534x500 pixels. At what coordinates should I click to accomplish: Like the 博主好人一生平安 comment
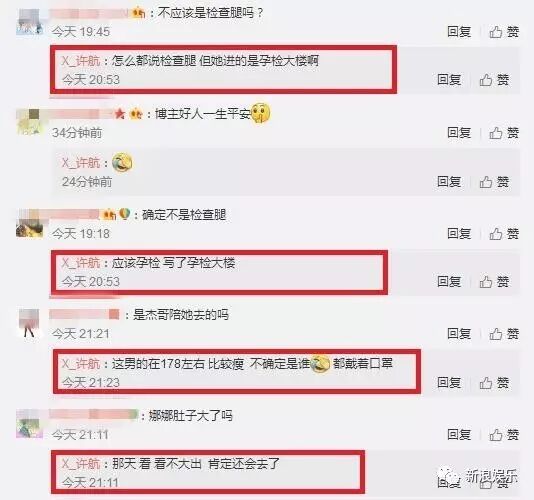[x=504, y=133]
